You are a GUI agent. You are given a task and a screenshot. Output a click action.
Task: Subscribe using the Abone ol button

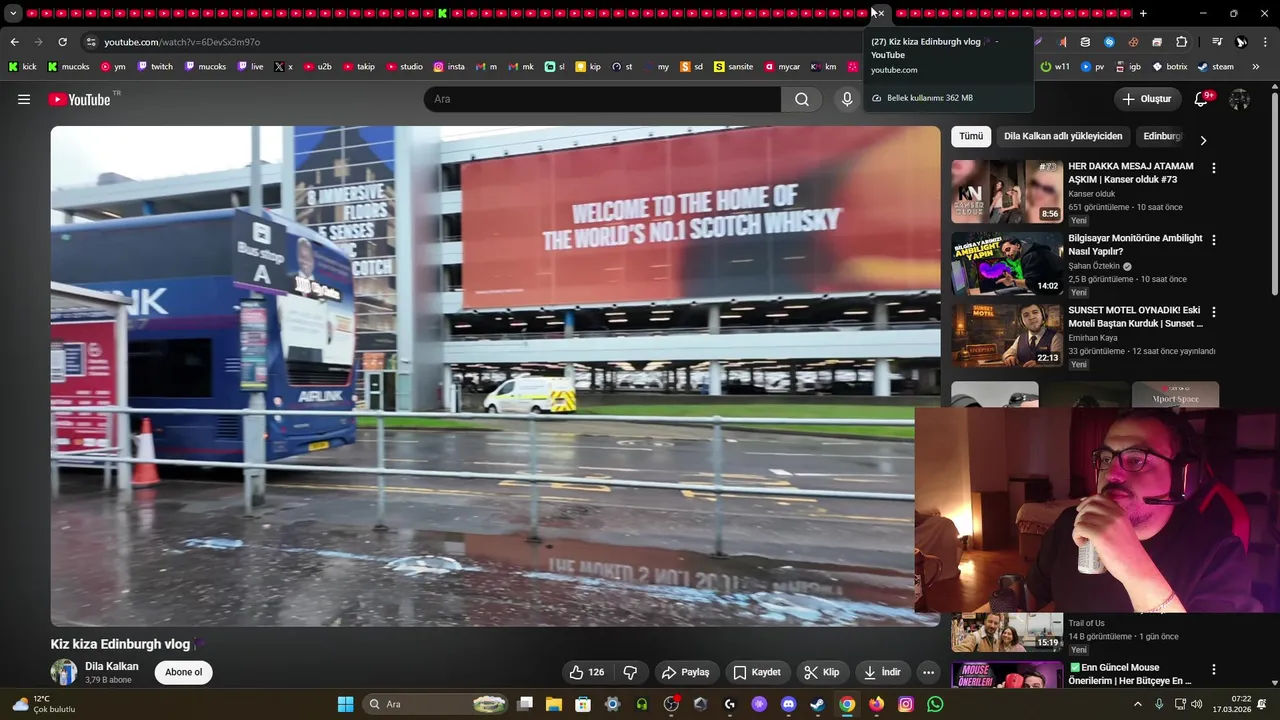pyautogui.click(x=183, y=672)
